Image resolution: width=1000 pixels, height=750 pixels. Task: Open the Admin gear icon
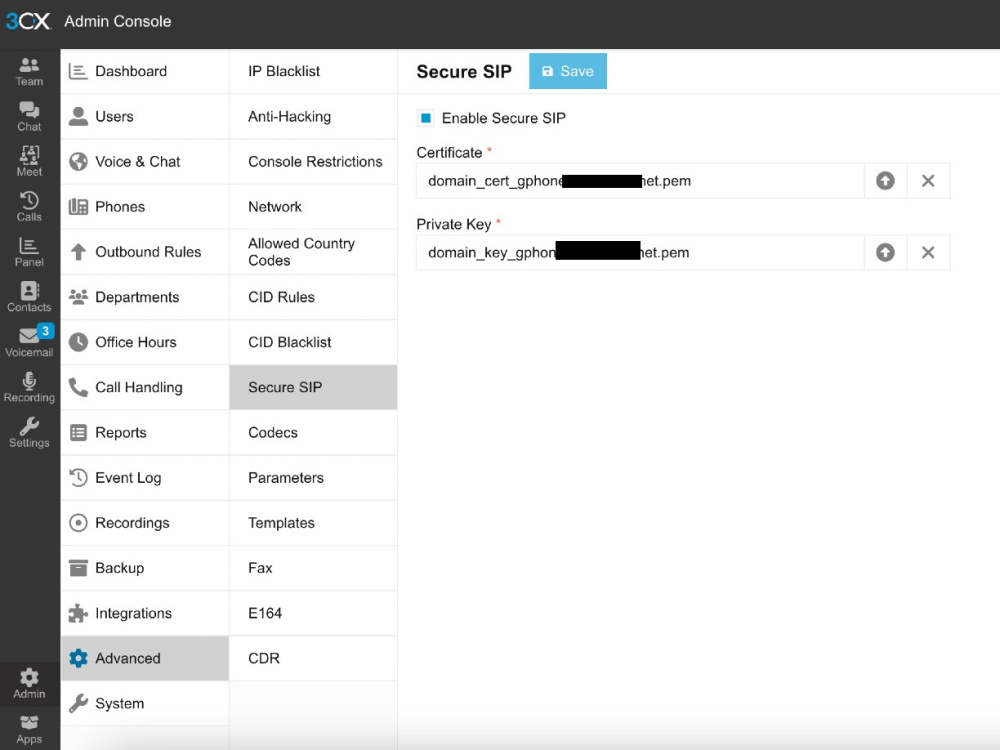(29, 684)
